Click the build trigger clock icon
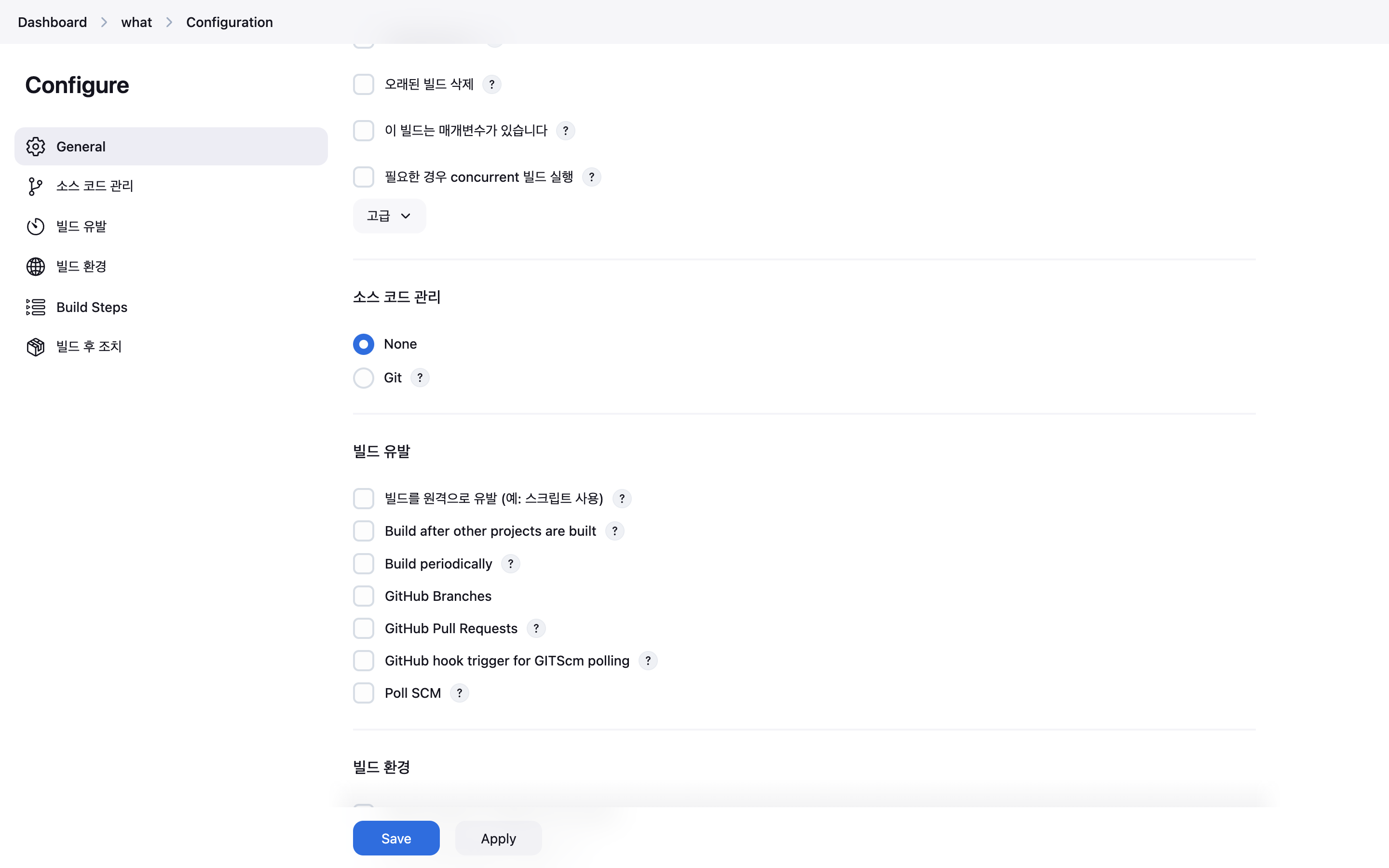The image size is (1389, 868). click(36, 226)
